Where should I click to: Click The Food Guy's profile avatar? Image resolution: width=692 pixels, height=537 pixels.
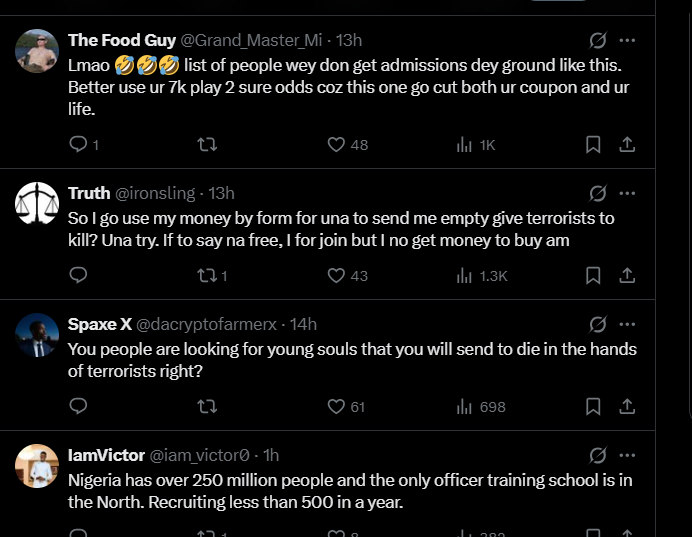tap(37, 51)
